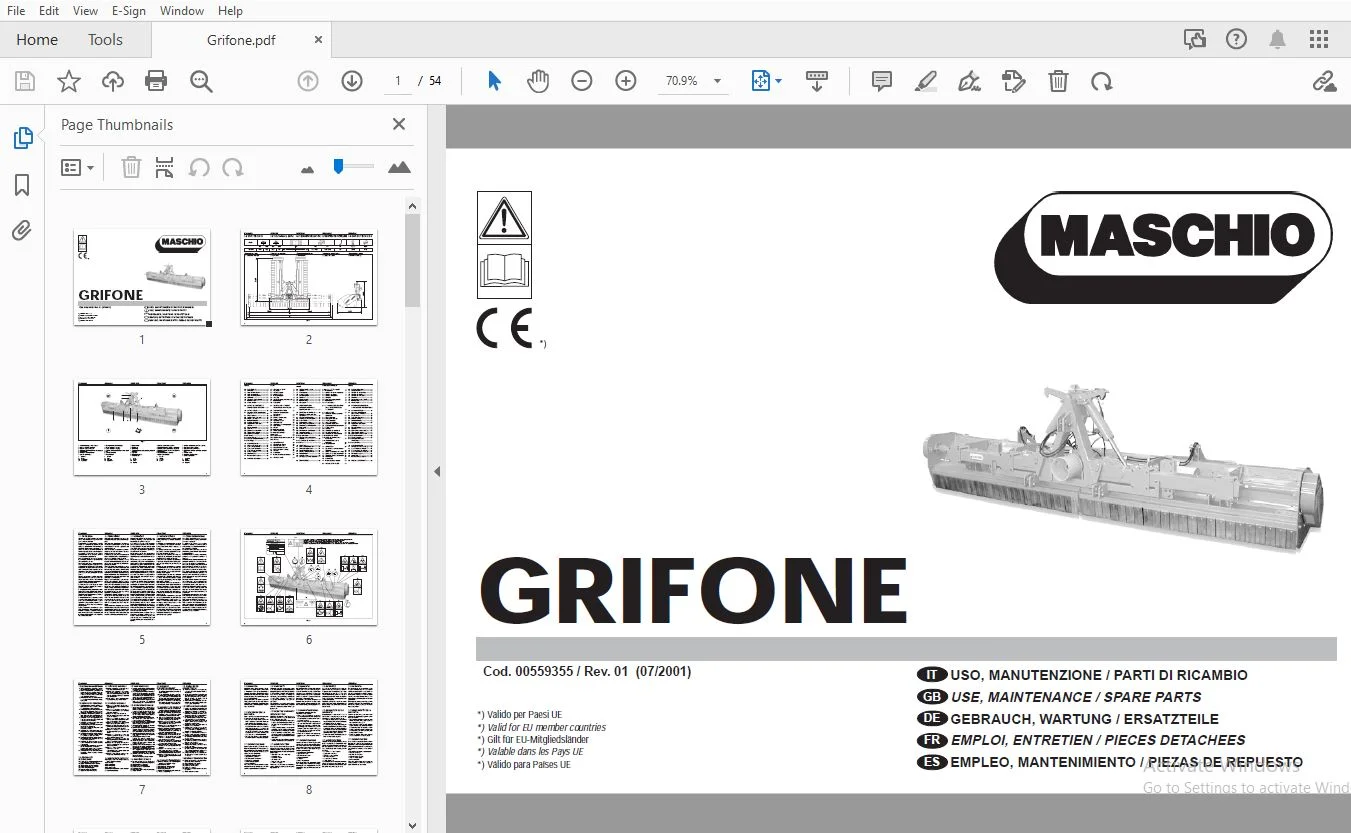This screenshot has width=1351, height=833.
Task: Open the View menu
Action: click(x=85, y=11)
